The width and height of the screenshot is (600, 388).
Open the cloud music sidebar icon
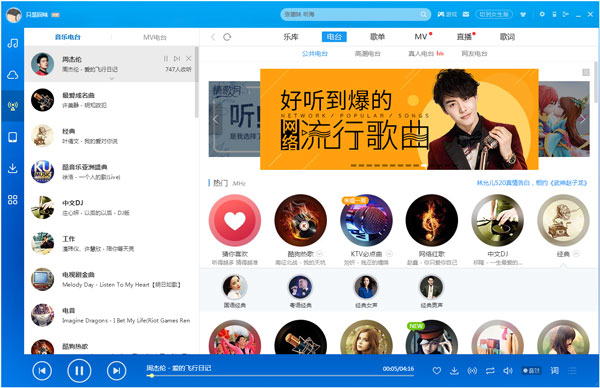point(13,74)
